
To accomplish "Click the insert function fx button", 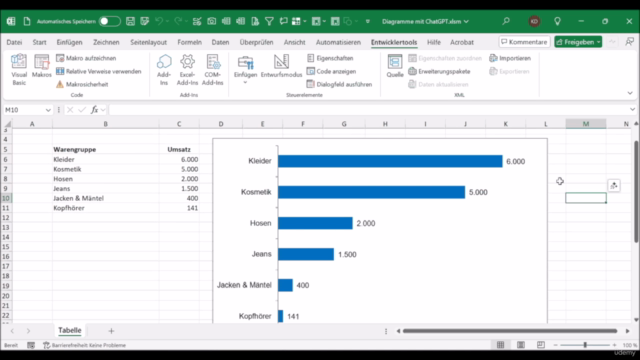I will (94, 109).
